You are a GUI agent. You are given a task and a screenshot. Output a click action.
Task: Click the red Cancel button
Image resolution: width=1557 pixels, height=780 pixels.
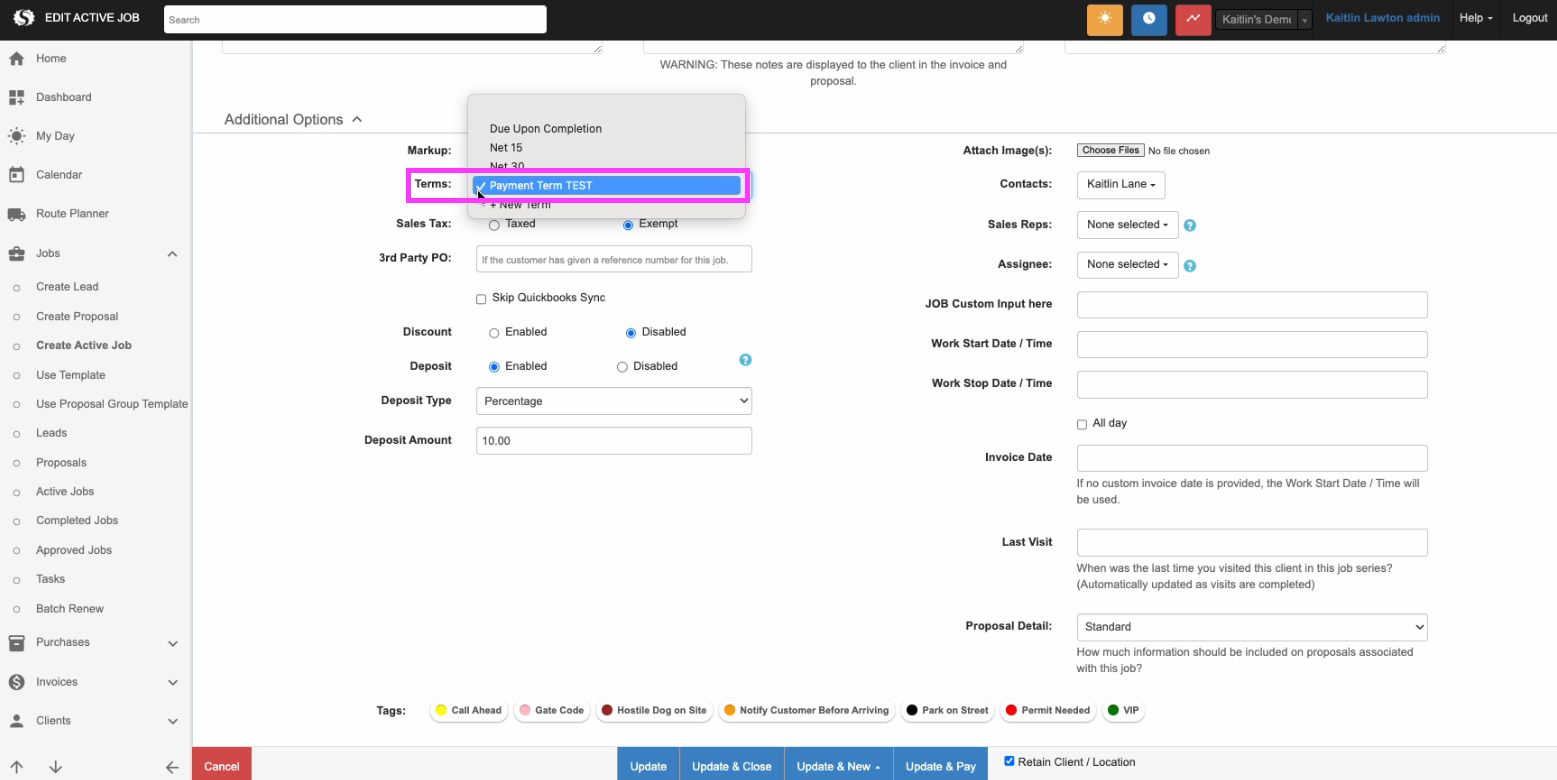point(221,763)
